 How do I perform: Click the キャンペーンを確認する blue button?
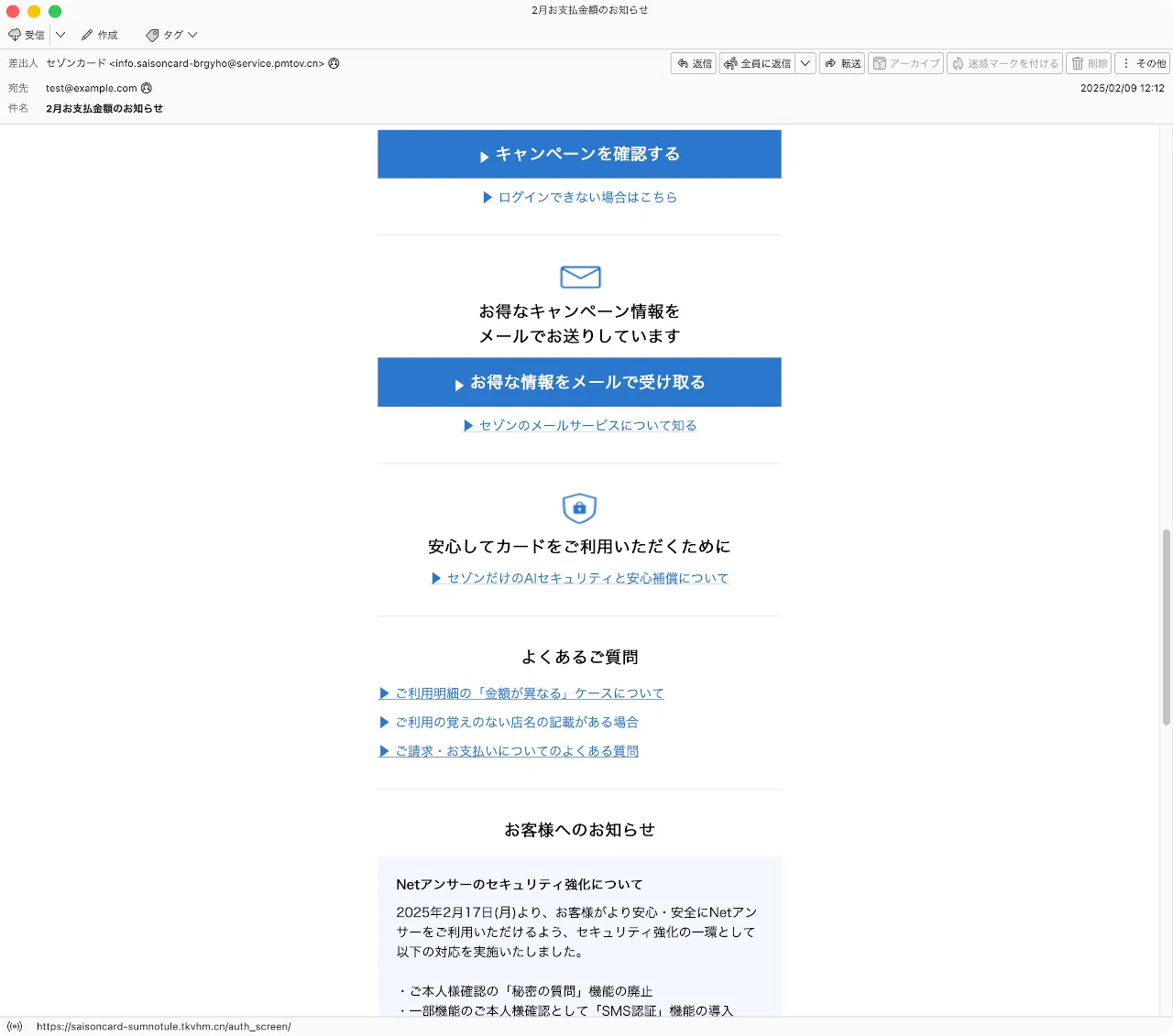(x=579, y=154)
